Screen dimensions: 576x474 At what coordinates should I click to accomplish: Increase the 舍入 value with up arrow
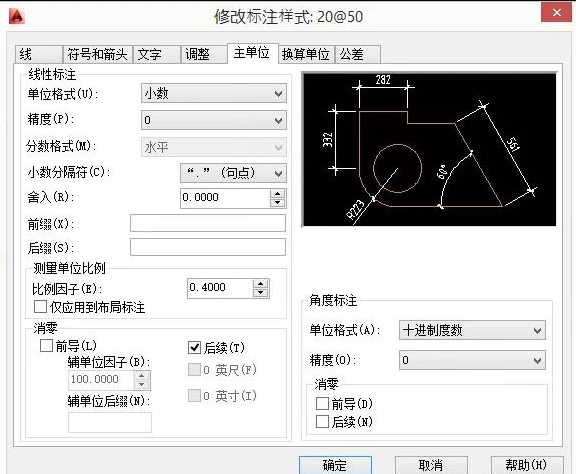tap(278, 194)
